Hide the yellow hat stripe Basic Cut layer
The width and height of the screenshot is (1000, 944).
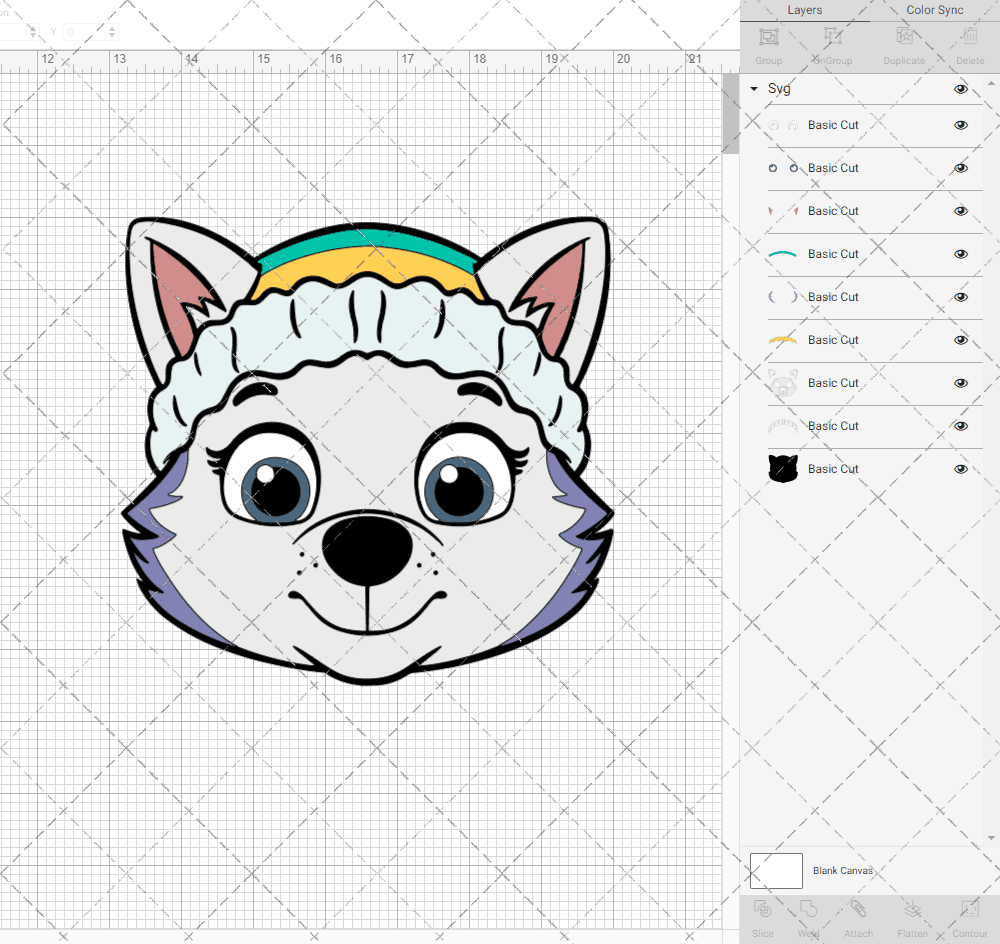tap(960, 340)
